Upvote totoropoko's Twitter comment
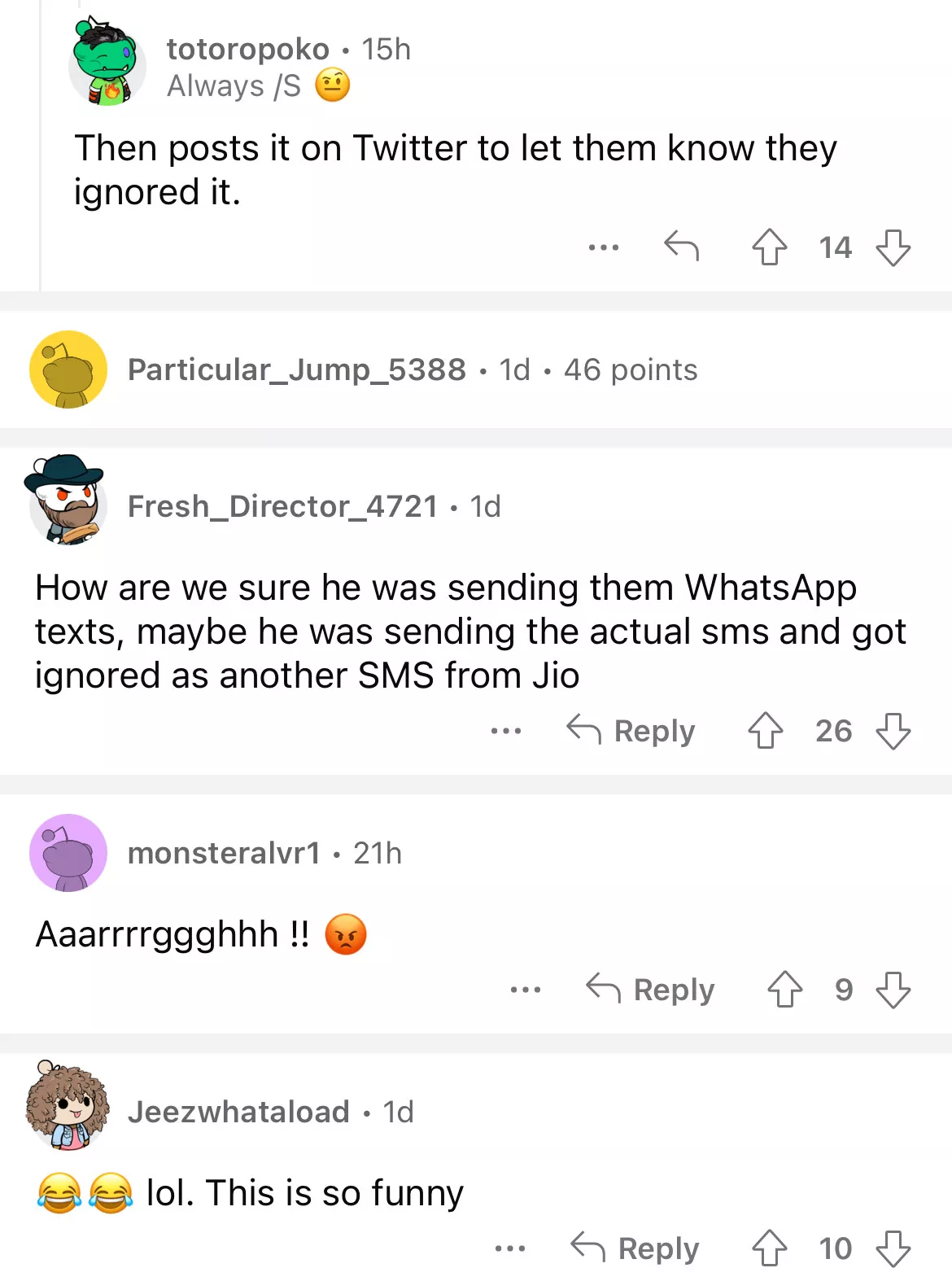 (x=769, y=247)
